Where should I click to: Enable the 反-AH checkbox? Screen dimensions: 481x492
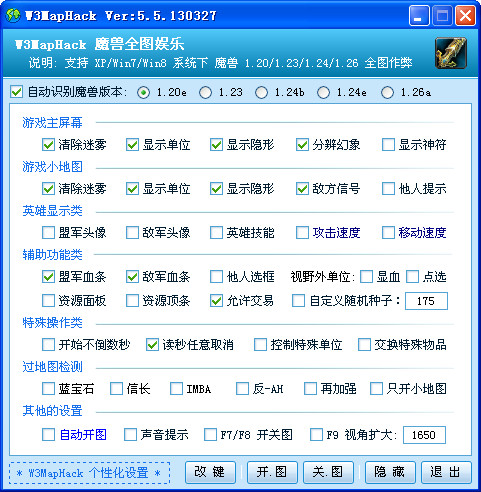point(242,389)
